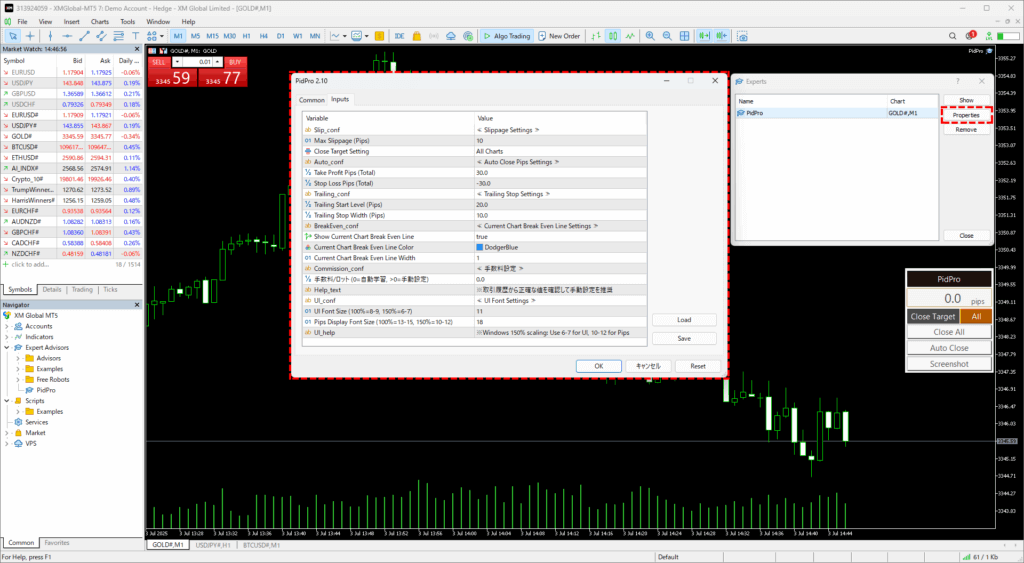Open the Tools menu
The width and height of the screenshot is (1024, 563).
click(127, 22)
